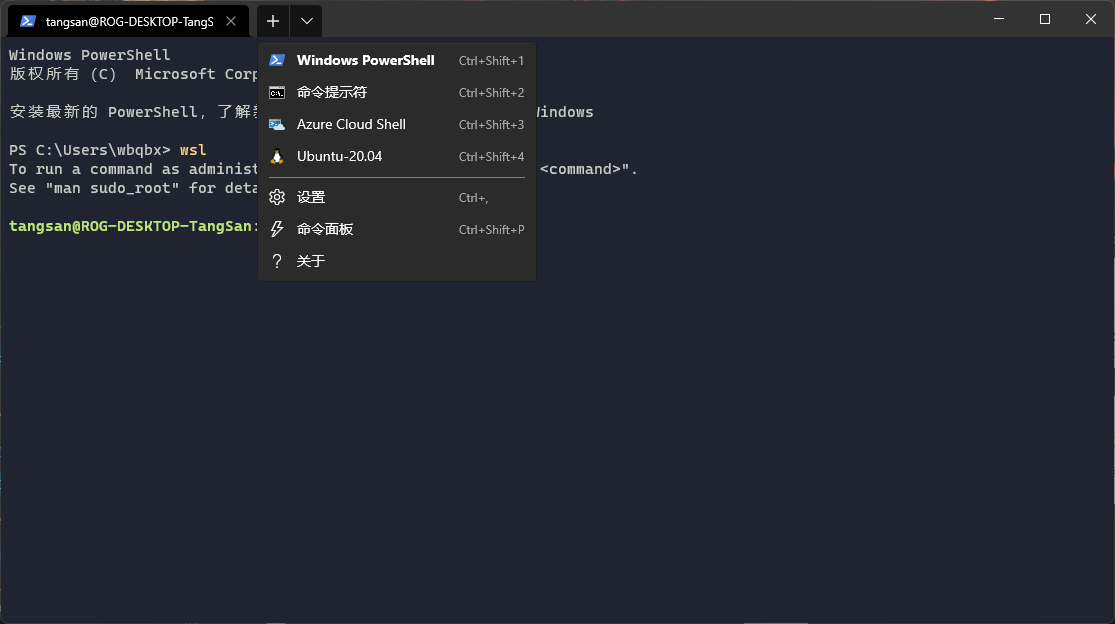Minimize the terminal window
This screenshot has height=624, width=1115.
click(x=999, y=19)
